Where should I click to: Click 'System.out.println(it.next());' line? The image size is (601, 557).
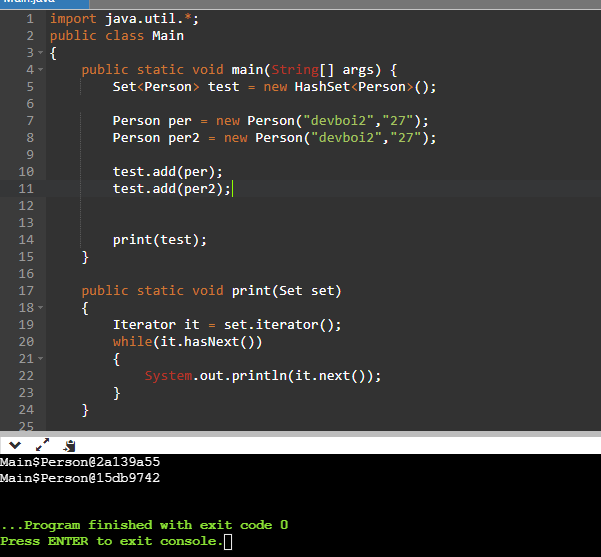(263, 376)
